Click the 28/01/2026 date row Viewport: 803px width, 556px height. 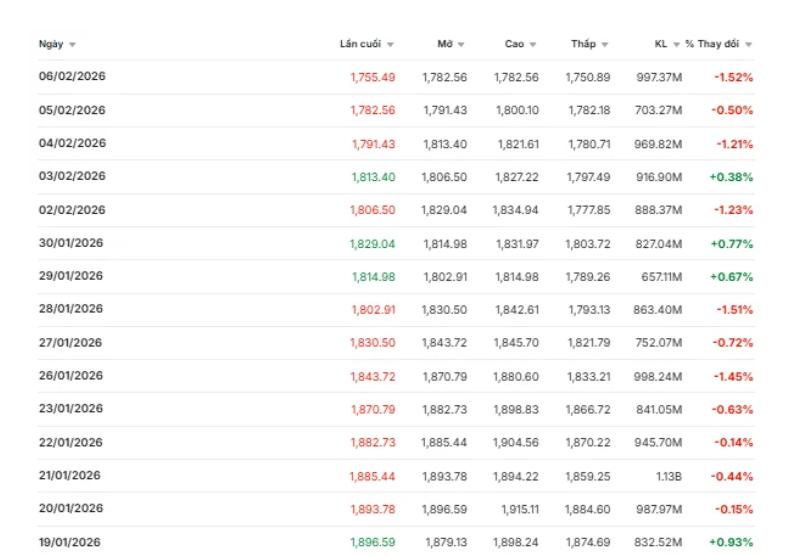click(71, 309)
